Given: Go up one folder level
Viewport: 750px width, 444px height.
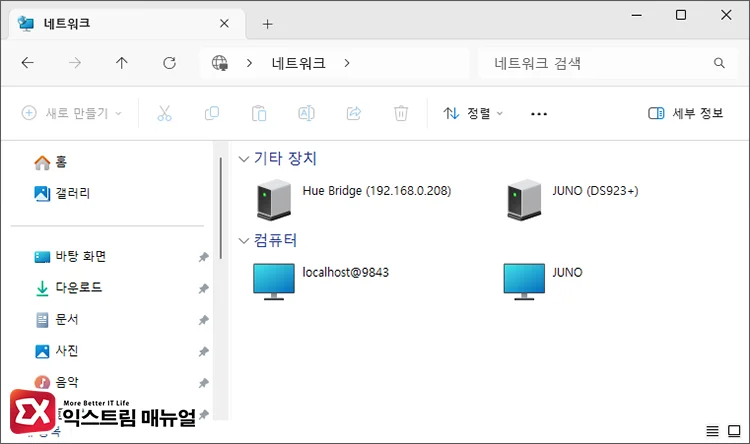Looking at the screenshot, I should click(122, 63).
